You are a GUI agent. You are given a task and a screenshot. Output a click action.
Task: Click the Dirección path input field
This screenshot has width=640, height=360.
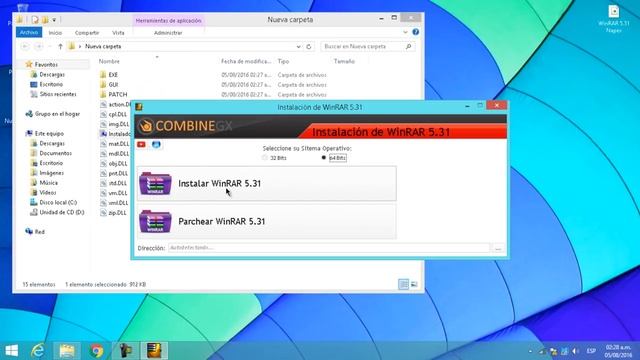point(329,248)
